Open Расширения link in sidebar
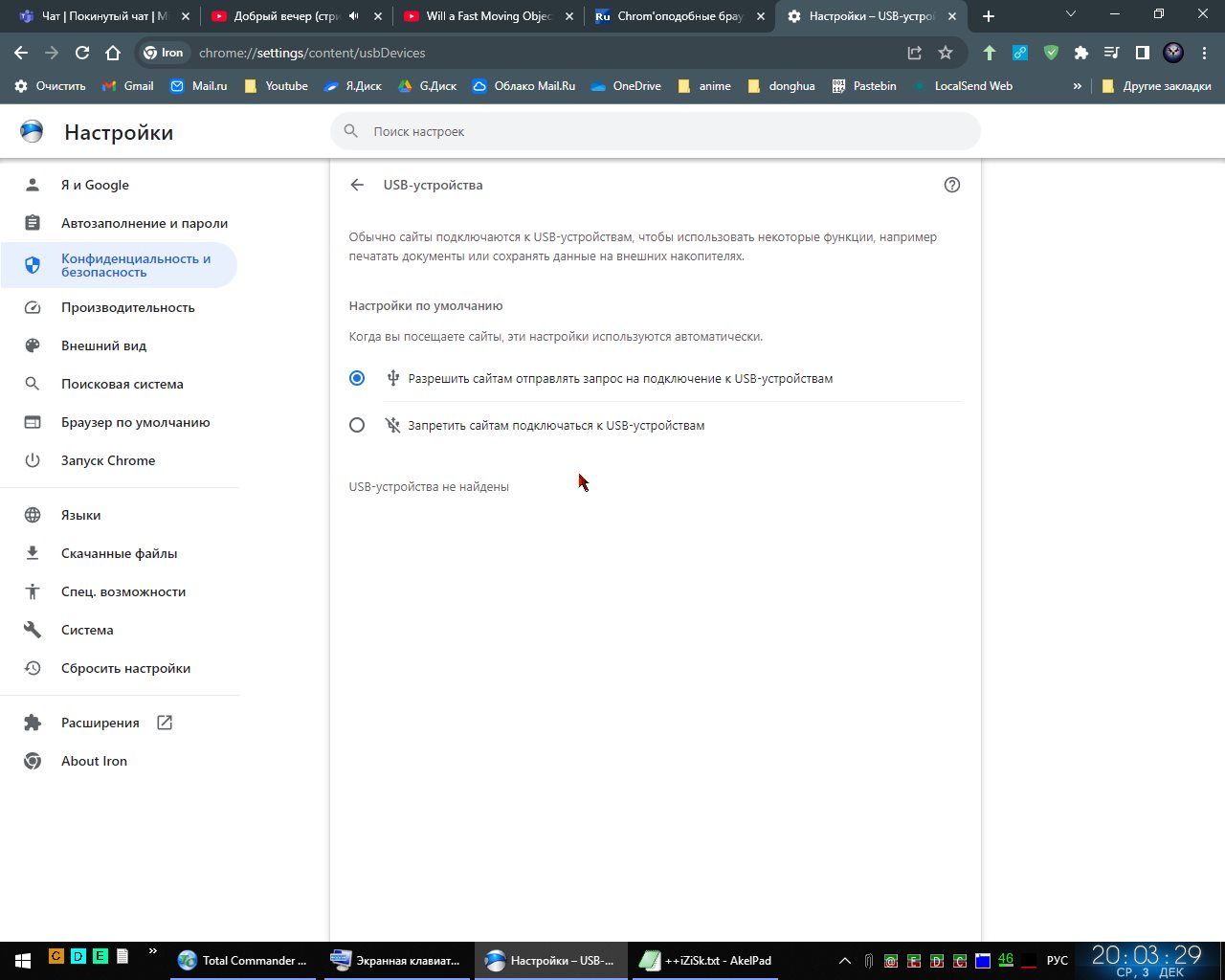Image resolution: width=1225 pixels, height=980 pixels. tap(100, 723)
